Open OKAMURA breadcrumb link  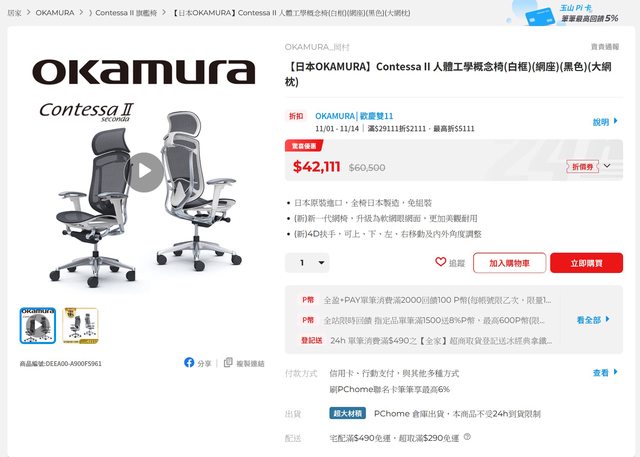click(55, 13)
